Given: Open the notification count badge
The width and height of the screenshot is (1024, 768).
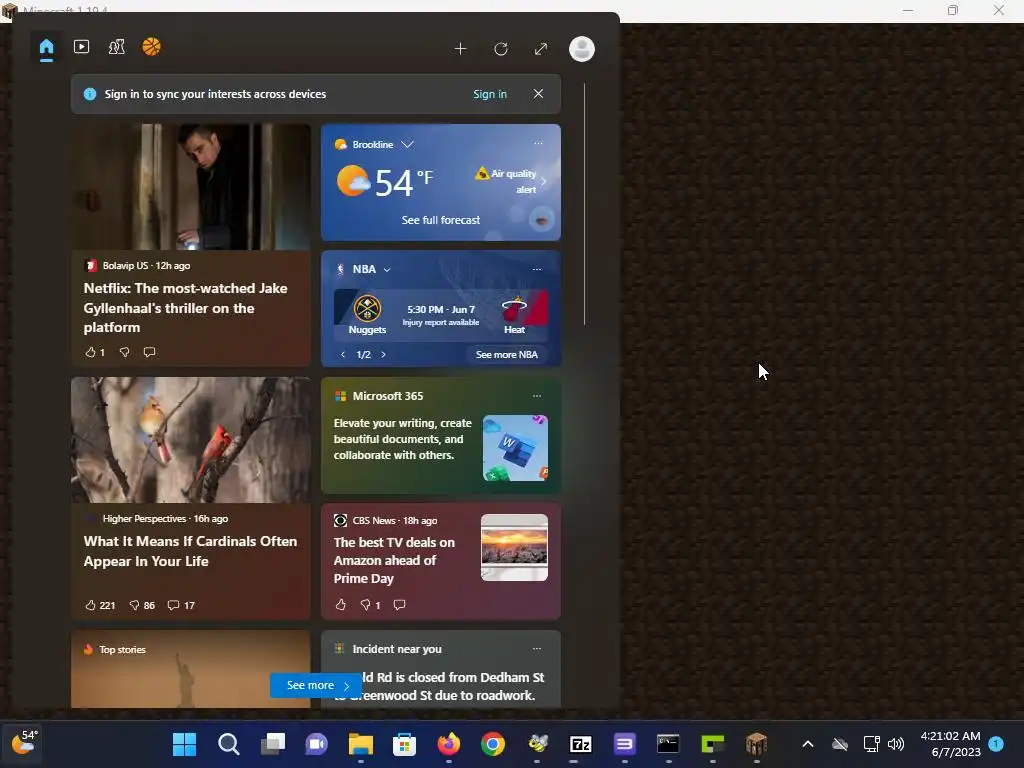Looking at the screenshot, I should (x=996, y=744).
